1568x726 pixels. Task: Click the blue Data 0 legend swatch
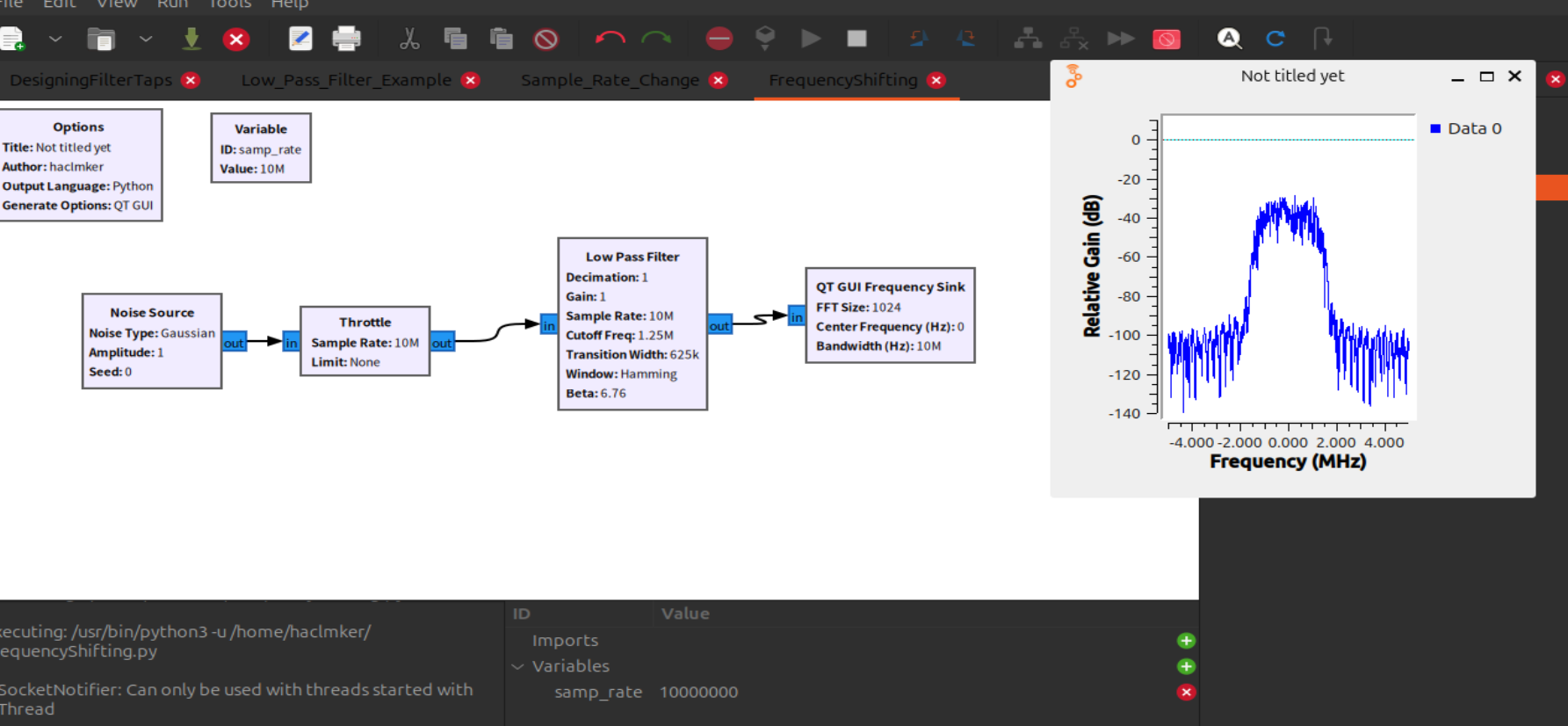click(1435, 128)
